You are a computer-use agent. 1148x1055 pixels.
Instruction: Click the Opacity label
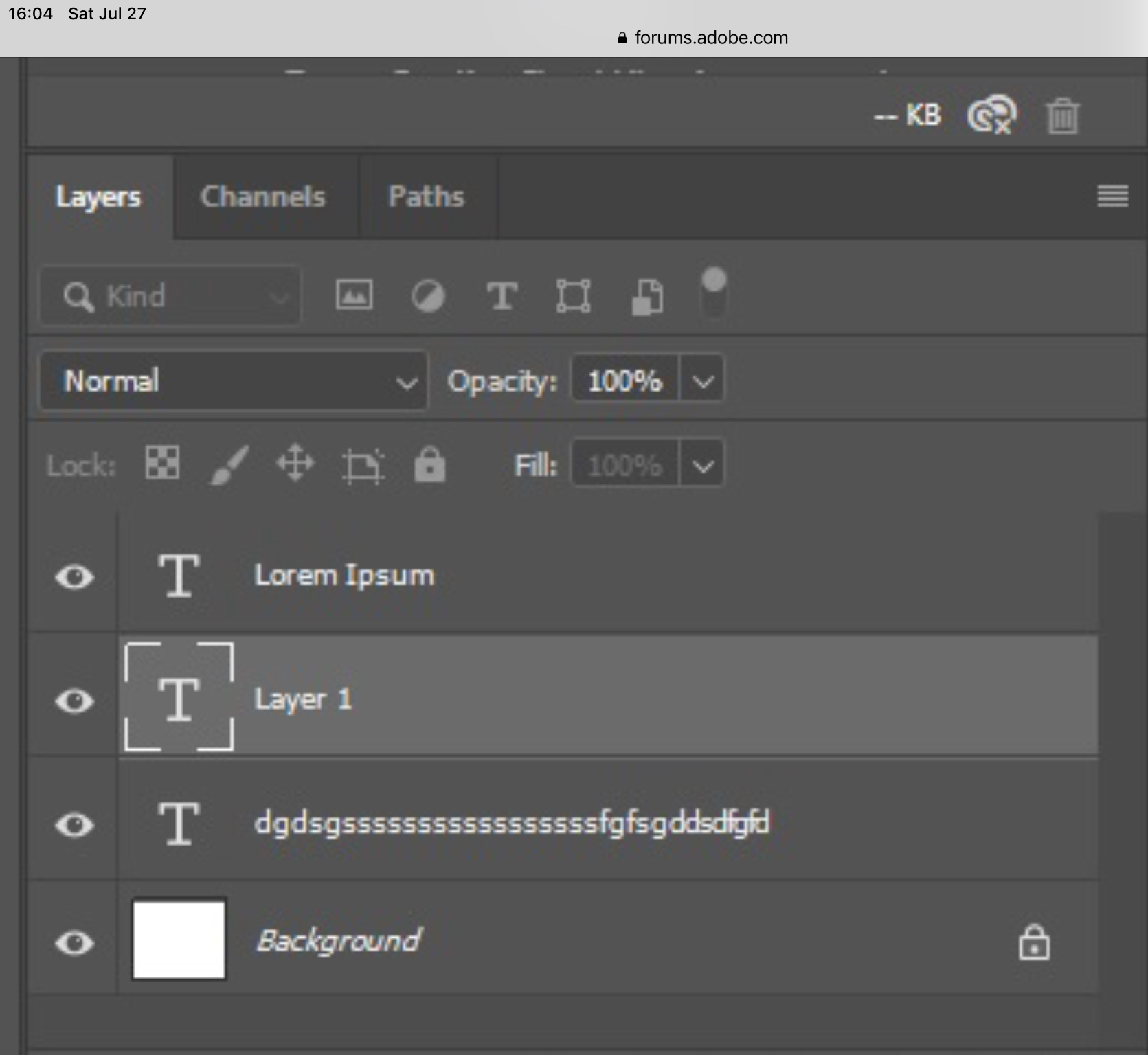[502, 382]
